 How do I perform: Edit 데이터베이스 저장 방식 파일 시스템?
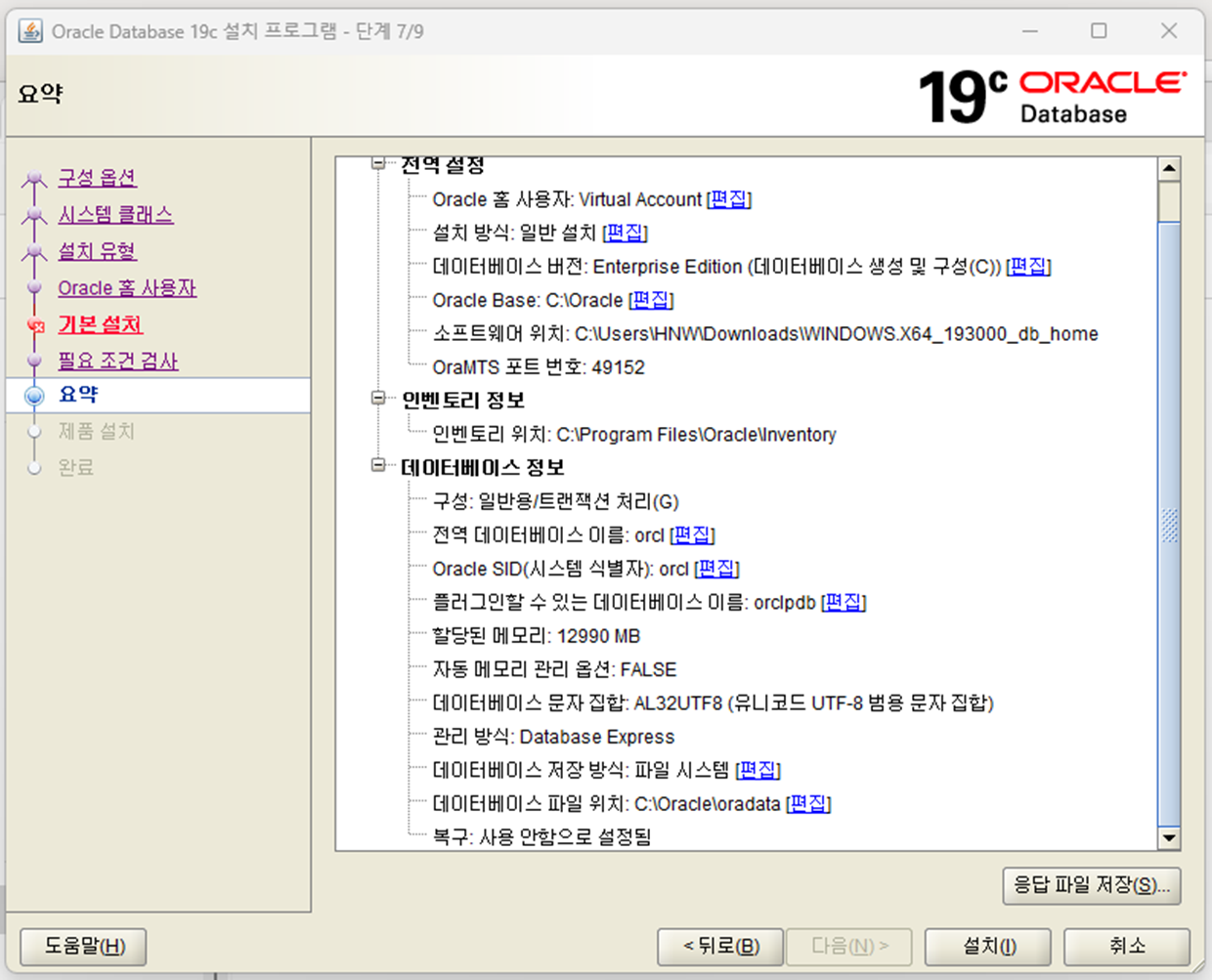coord(757,770)
